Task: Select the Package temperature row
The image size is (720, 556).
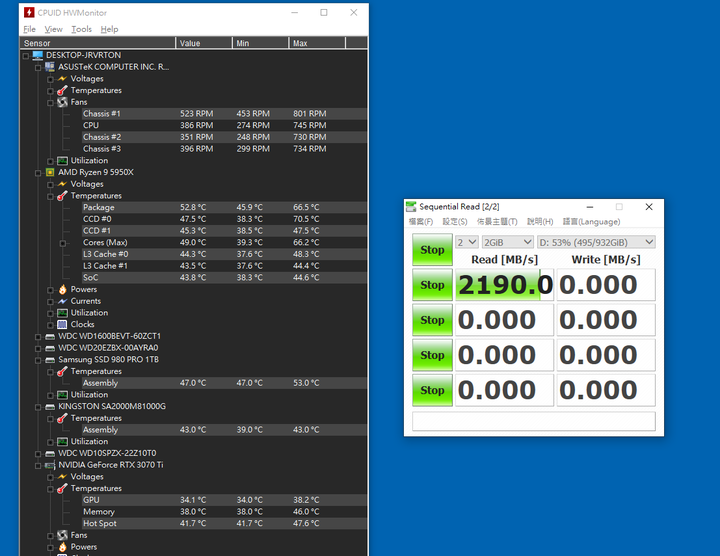Action: (x=224, y=208)
